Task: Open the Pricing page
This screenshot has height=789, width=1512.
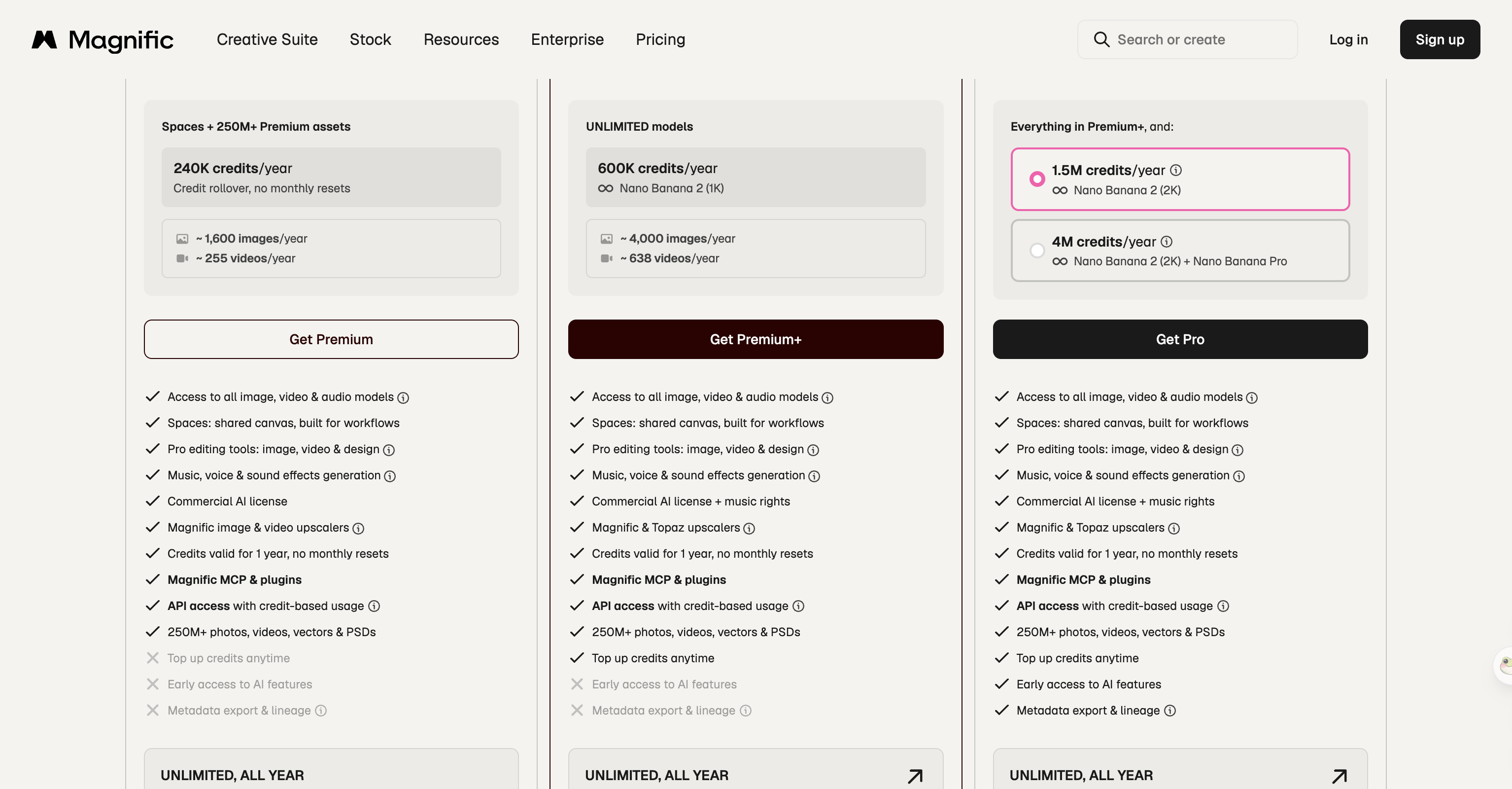Action: click(660, 39)
